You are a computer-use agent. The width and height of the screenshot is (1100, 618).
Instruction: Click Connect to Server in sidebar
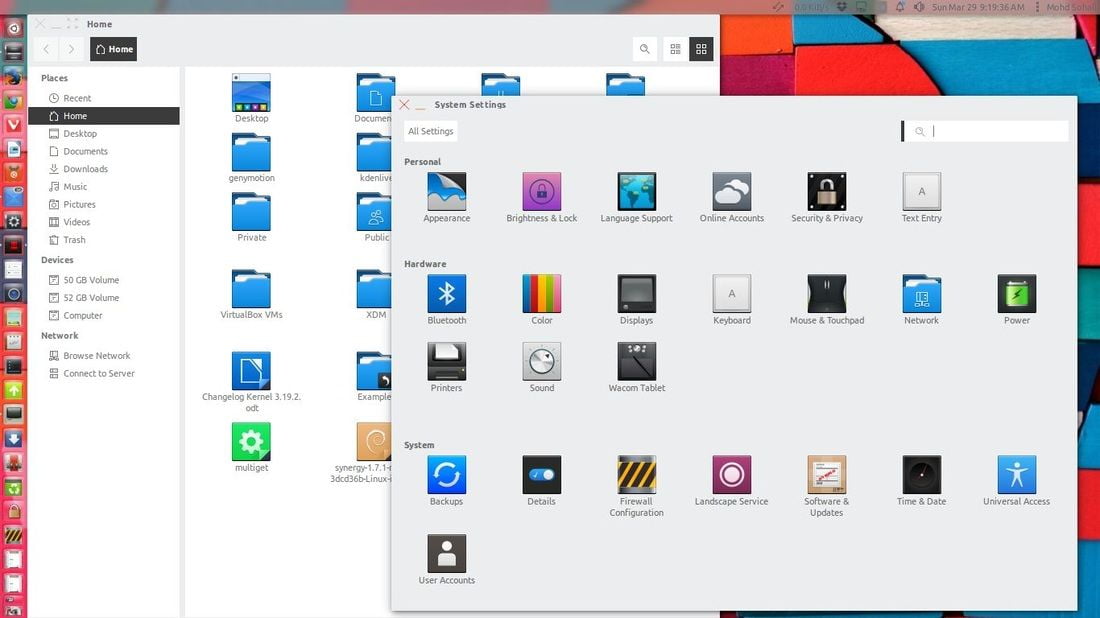tap(99, 374)
